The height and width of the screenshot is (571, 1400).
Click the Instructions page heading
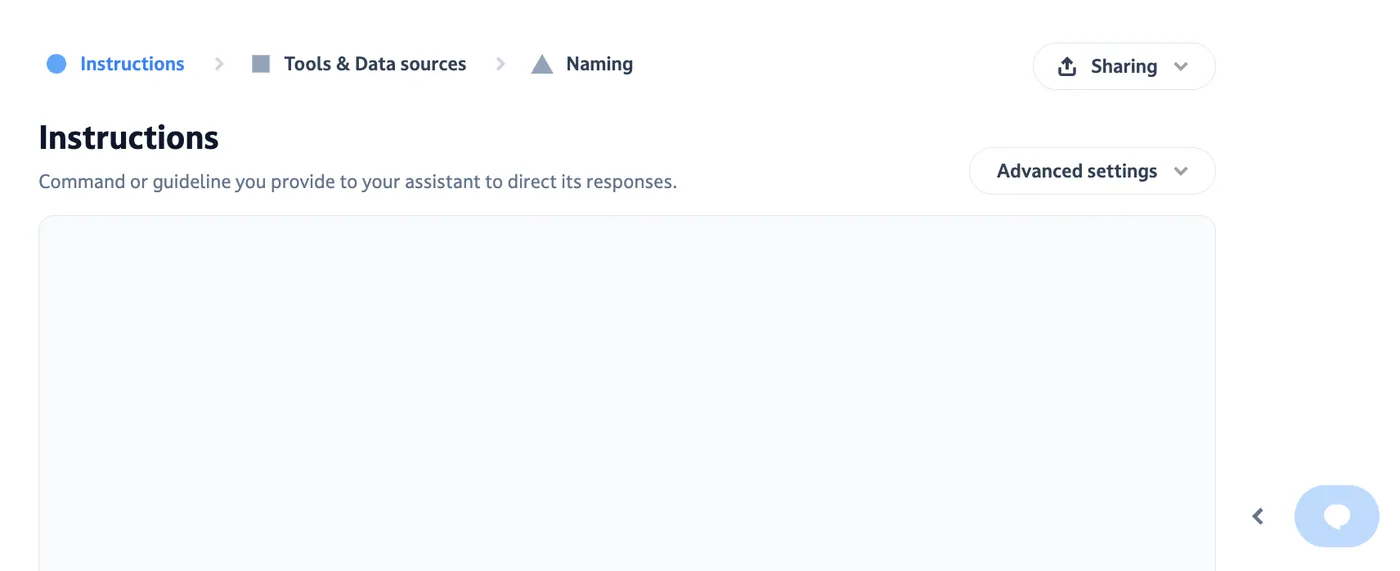[x=129, y=137]
